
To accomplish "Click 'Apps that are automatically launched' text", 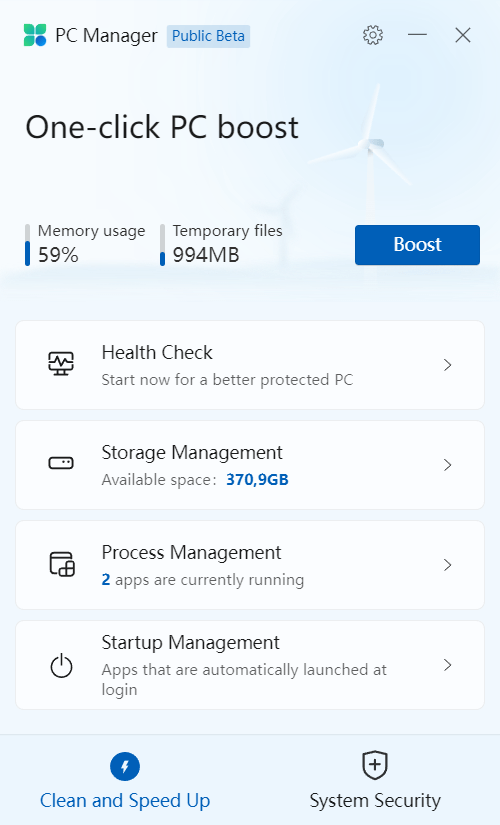I will [x=244, y=679].
